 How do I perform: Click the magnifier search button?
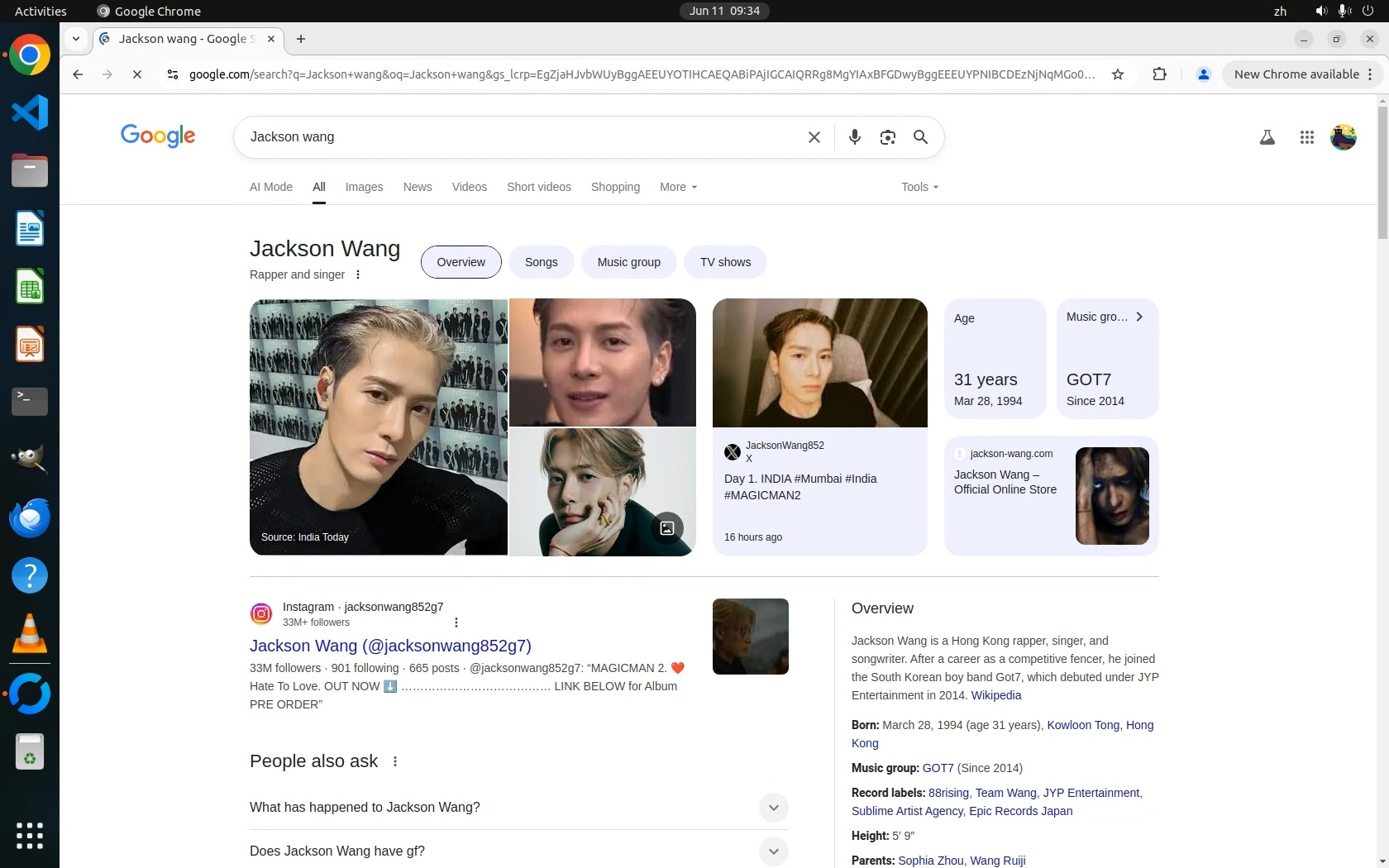(x=920, y=137)
